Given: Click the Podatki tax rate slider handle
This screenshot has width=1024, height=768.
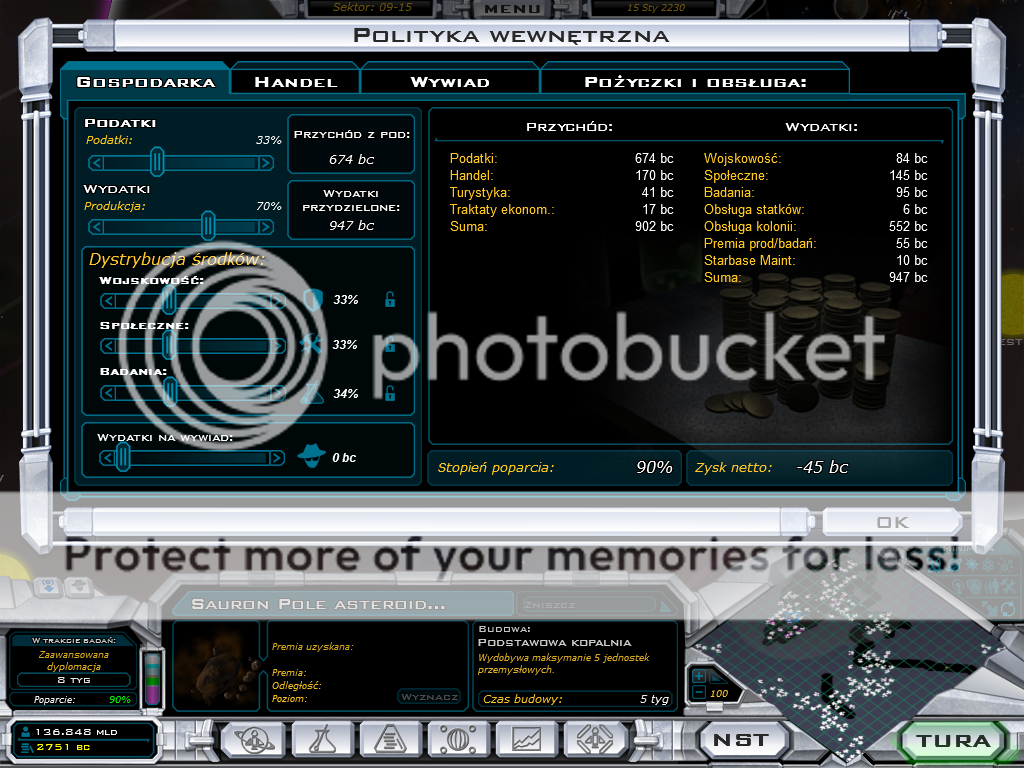Looking at the screenshot, I should coord(157,162).
